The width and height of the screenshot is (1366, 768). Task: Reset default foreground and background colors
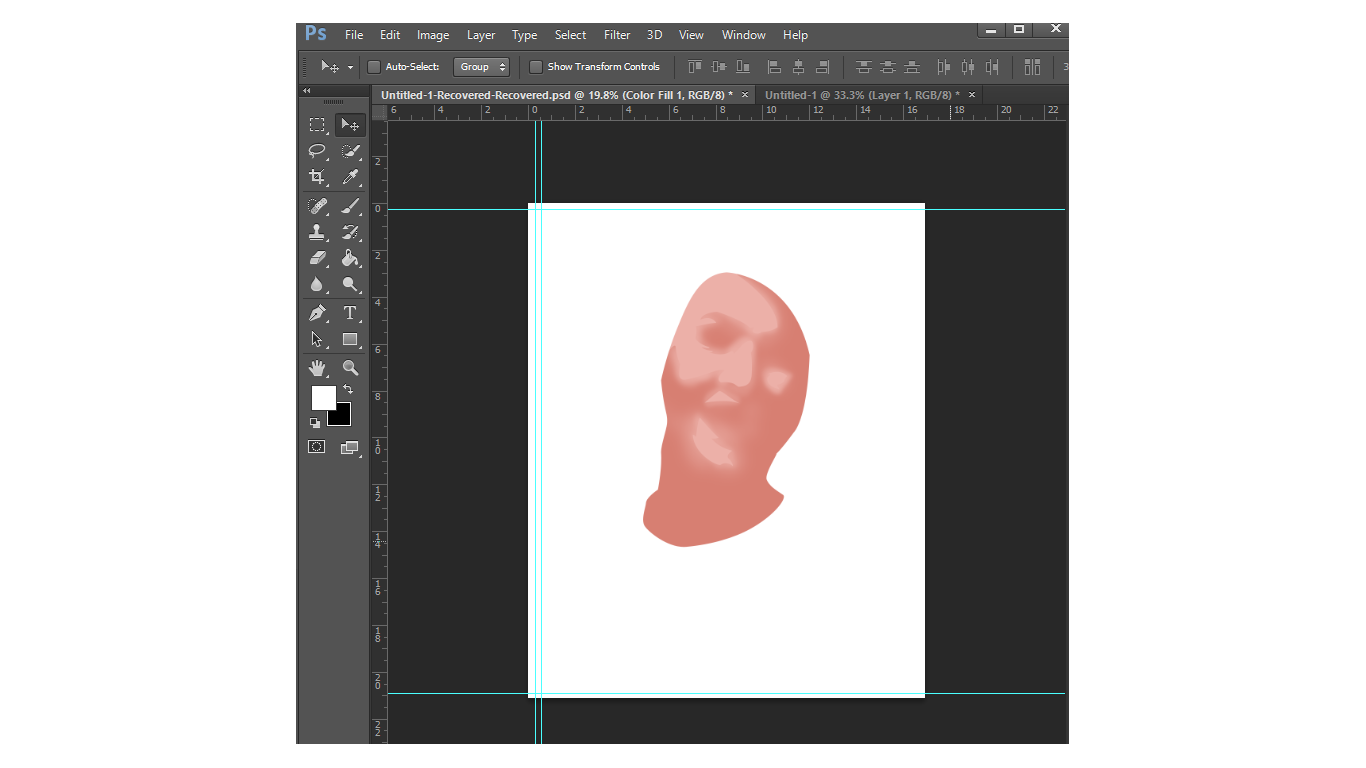tap(315, 423)
